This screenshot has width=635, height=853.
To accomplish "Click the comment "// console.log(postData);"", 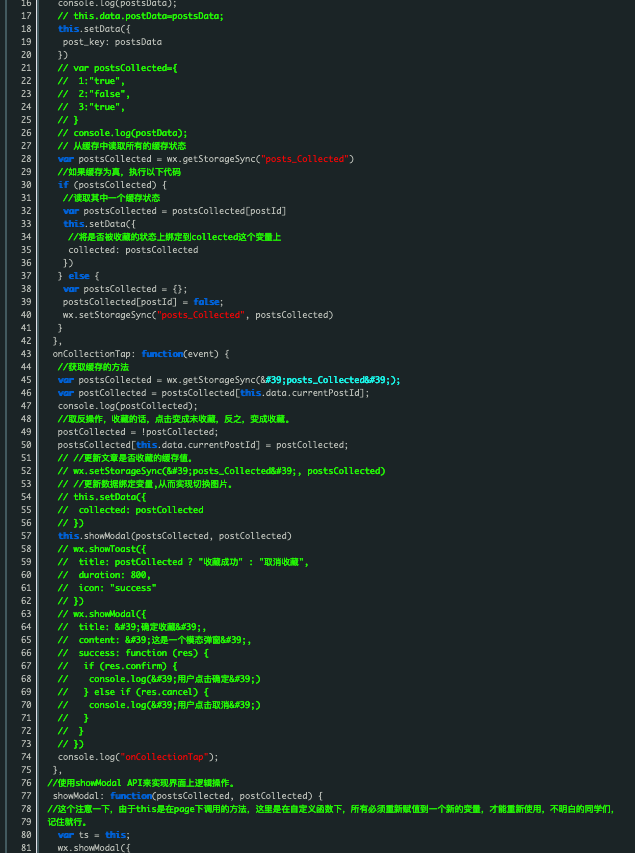I will 122,133.
